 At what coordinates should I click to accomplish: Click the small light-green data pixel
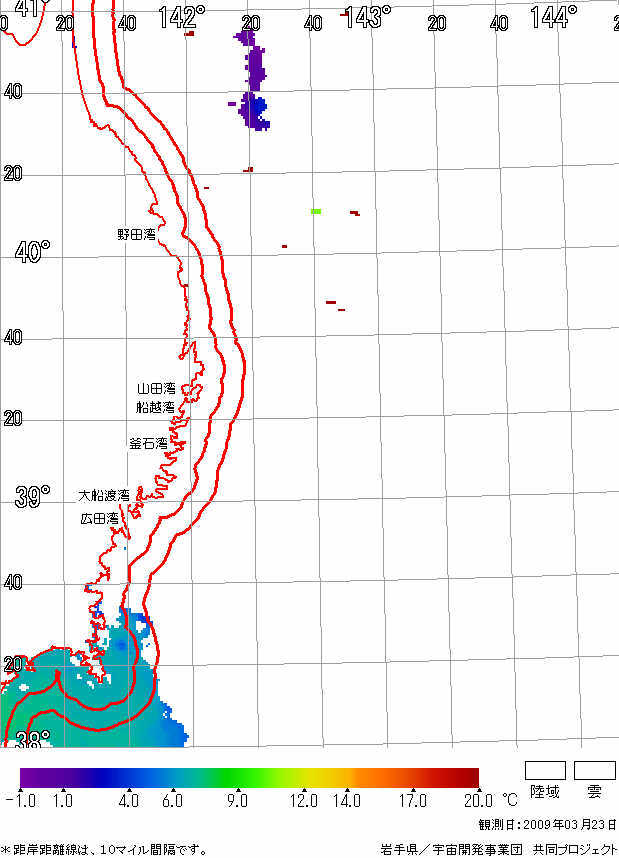tap(316, 211)
